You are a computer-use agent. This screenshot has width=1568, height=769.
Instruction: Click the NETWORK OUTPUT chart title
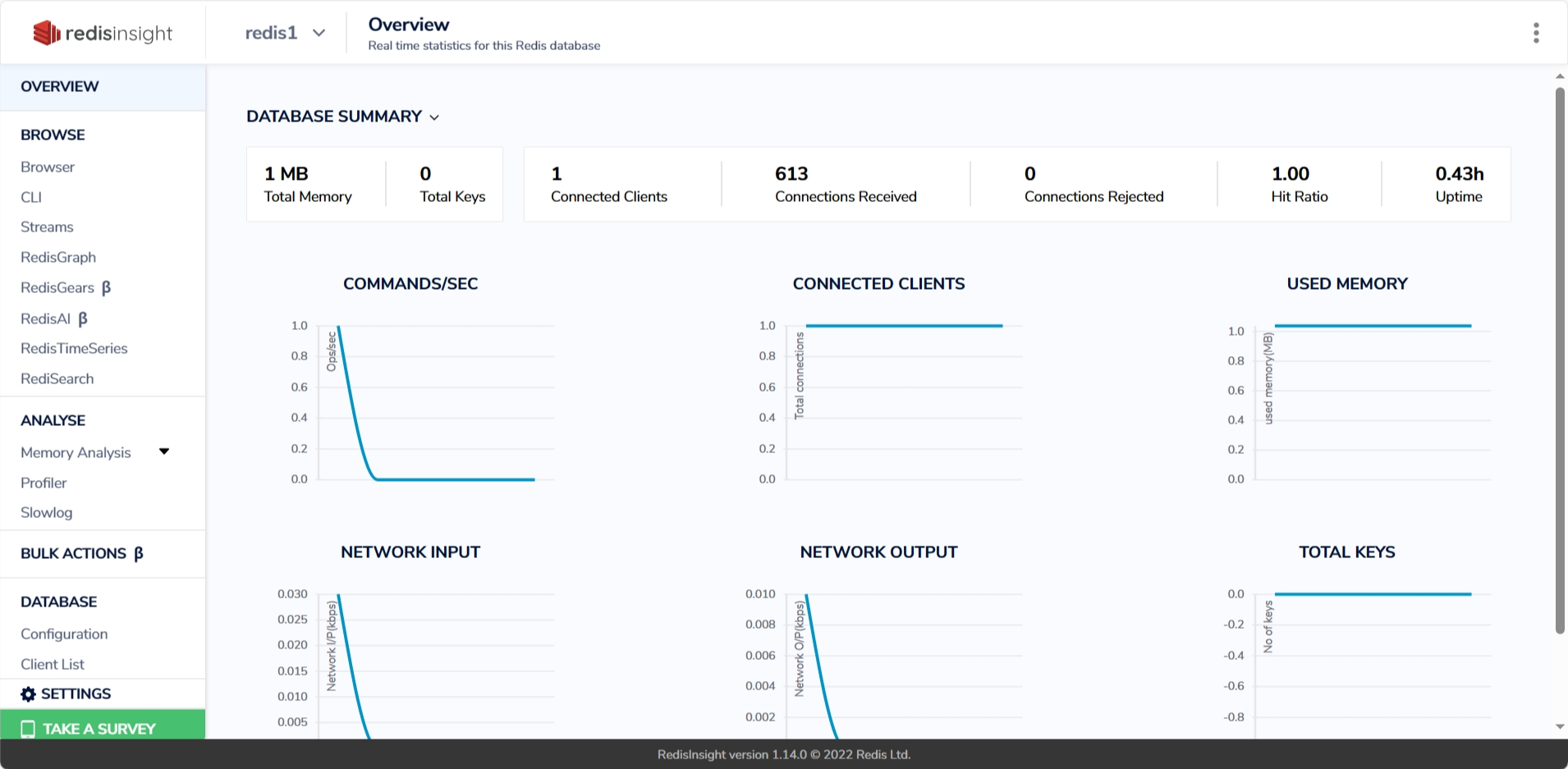(x=878, y=552)
